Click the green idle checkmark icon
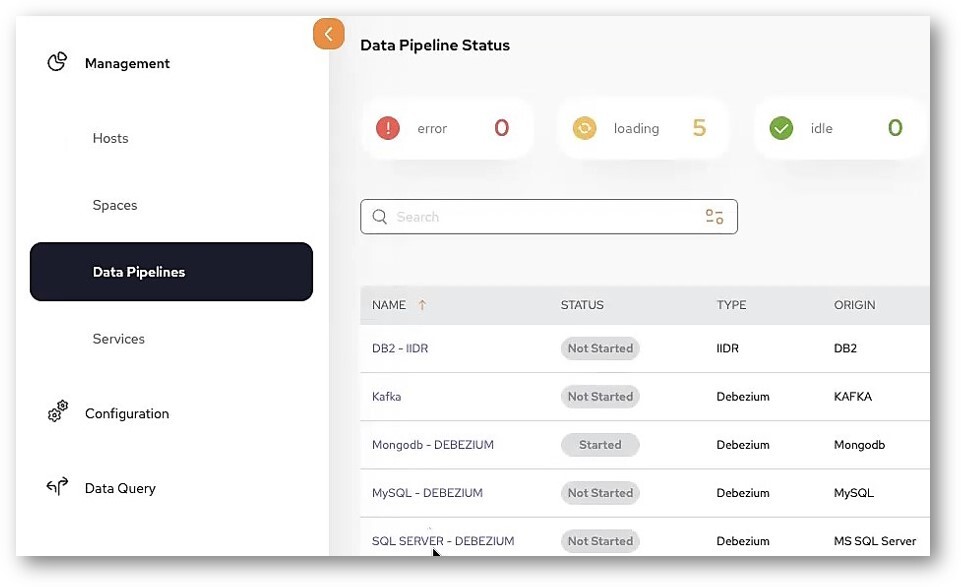The height and width of the screenshot is (587, 961). 781,128
